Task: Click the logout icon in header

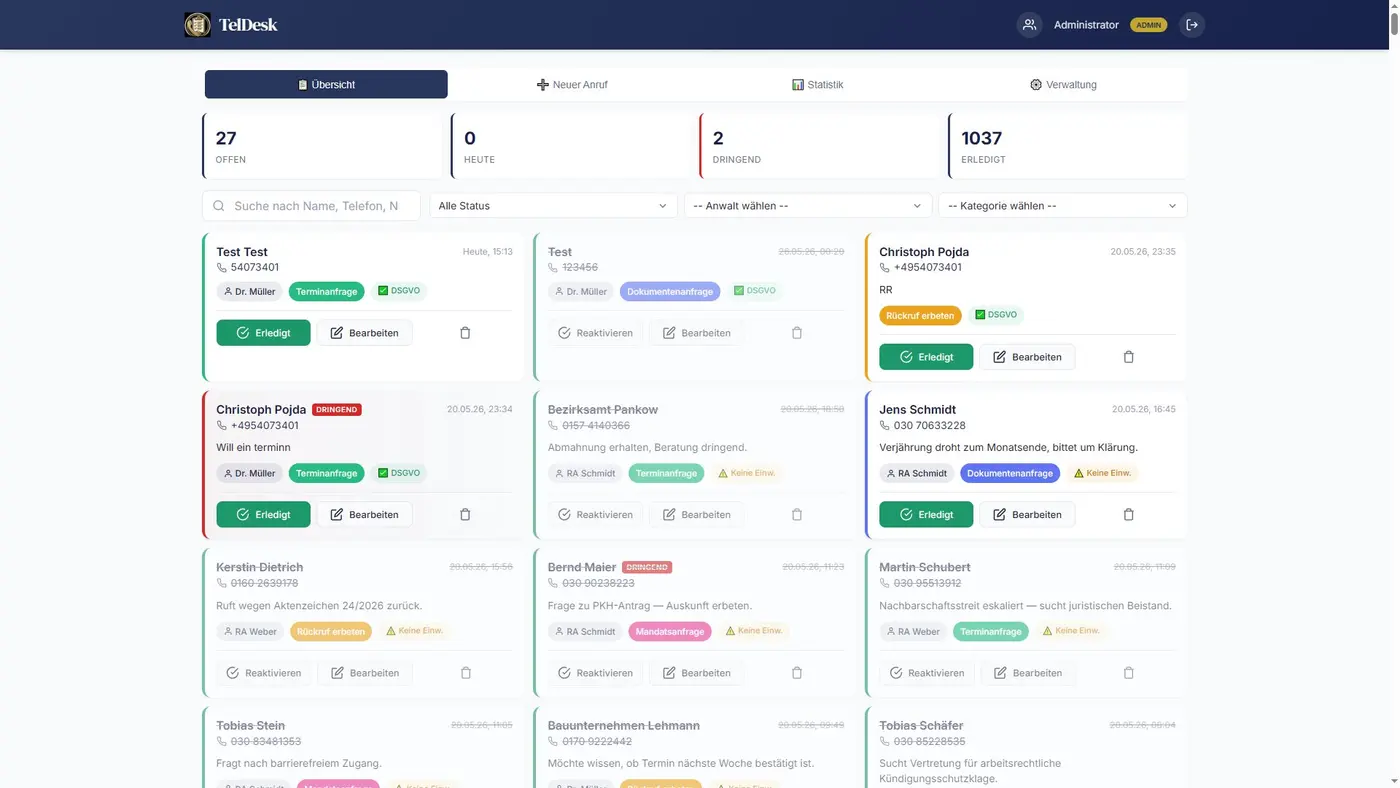Action: (x=1191, y=25)
